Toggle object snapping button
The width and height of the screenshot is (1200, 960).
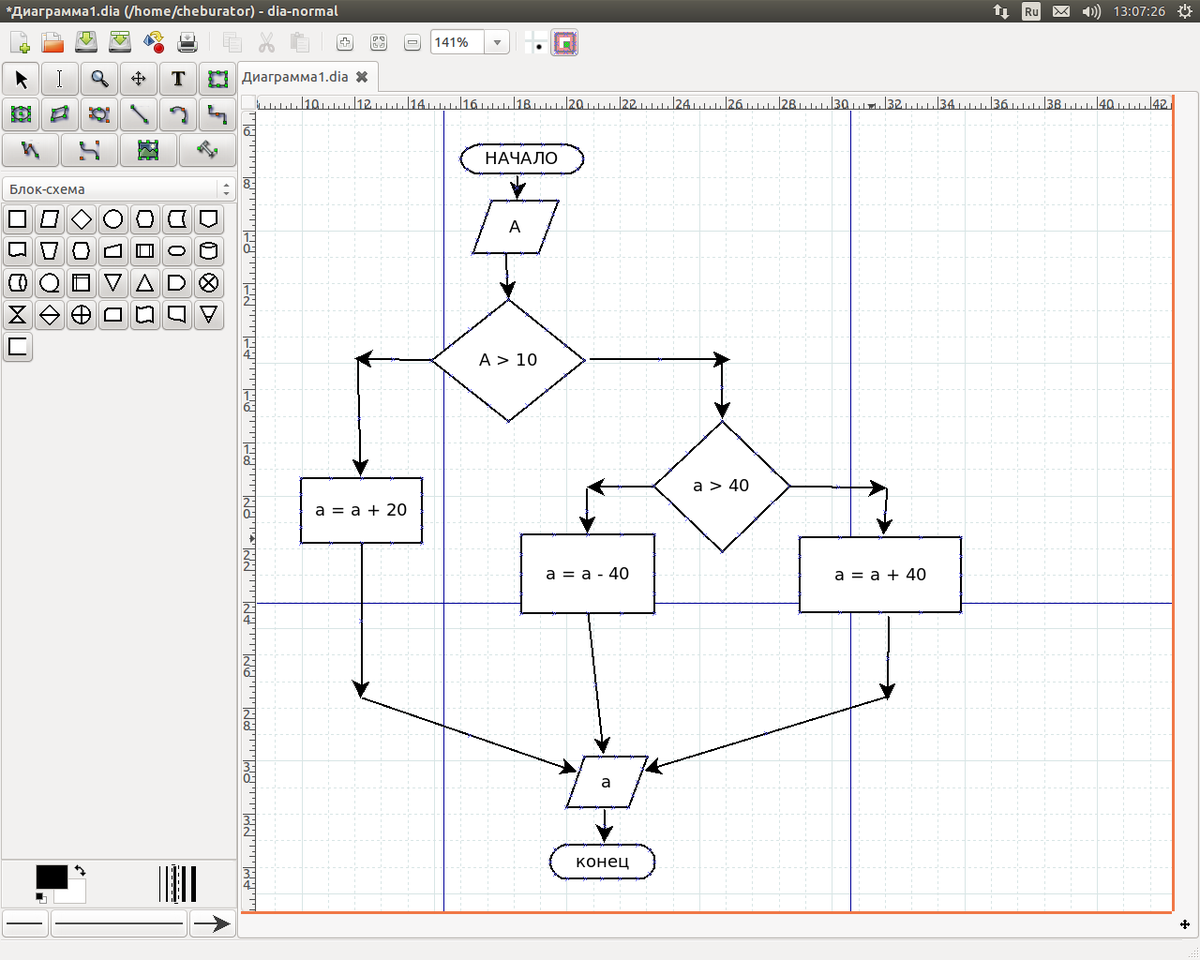coord(566,43)
